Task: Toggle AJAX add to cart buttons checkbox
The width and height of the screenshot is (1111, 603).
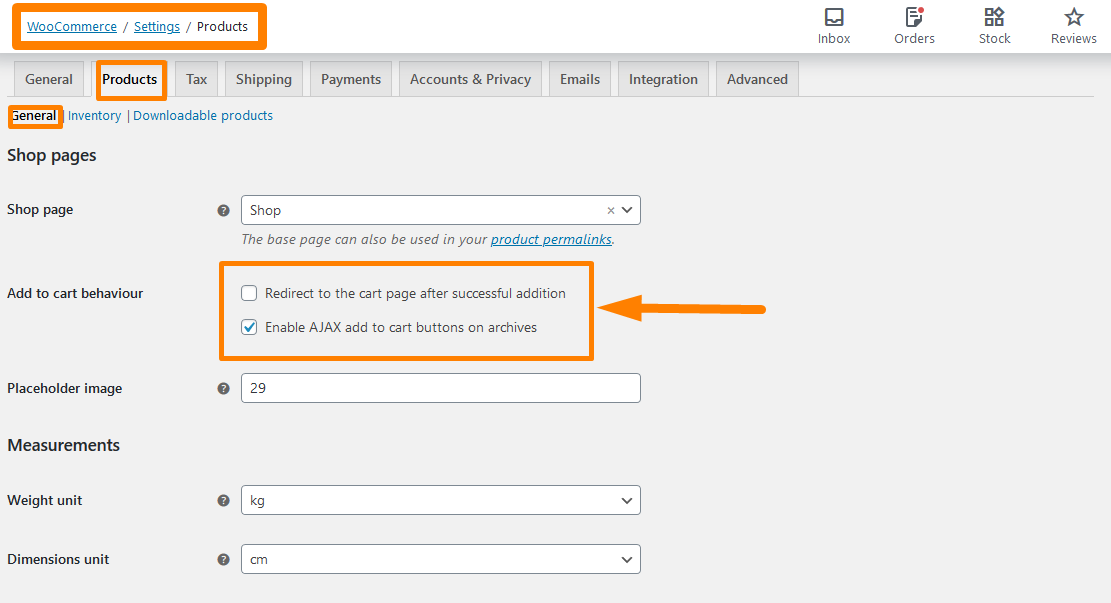Action: point(249,327)
